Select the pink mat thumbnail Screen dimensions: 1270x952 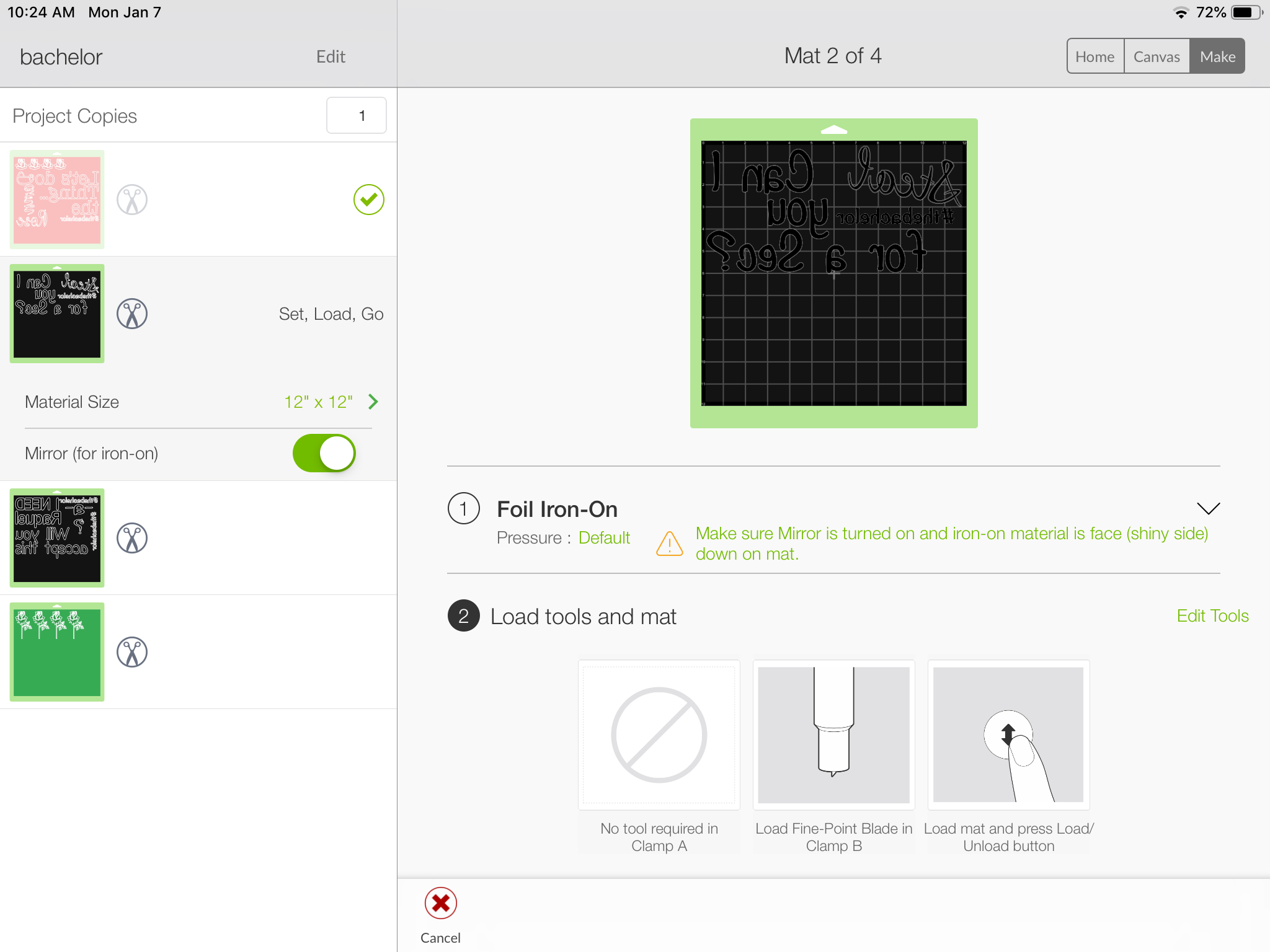[x=57, y=200]
